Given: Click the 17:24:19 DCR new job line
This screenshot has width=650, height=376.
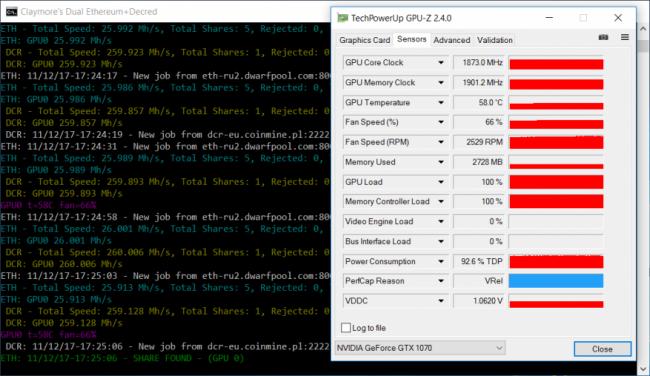Looking at the screenshot, I should (x=168, y=134).
